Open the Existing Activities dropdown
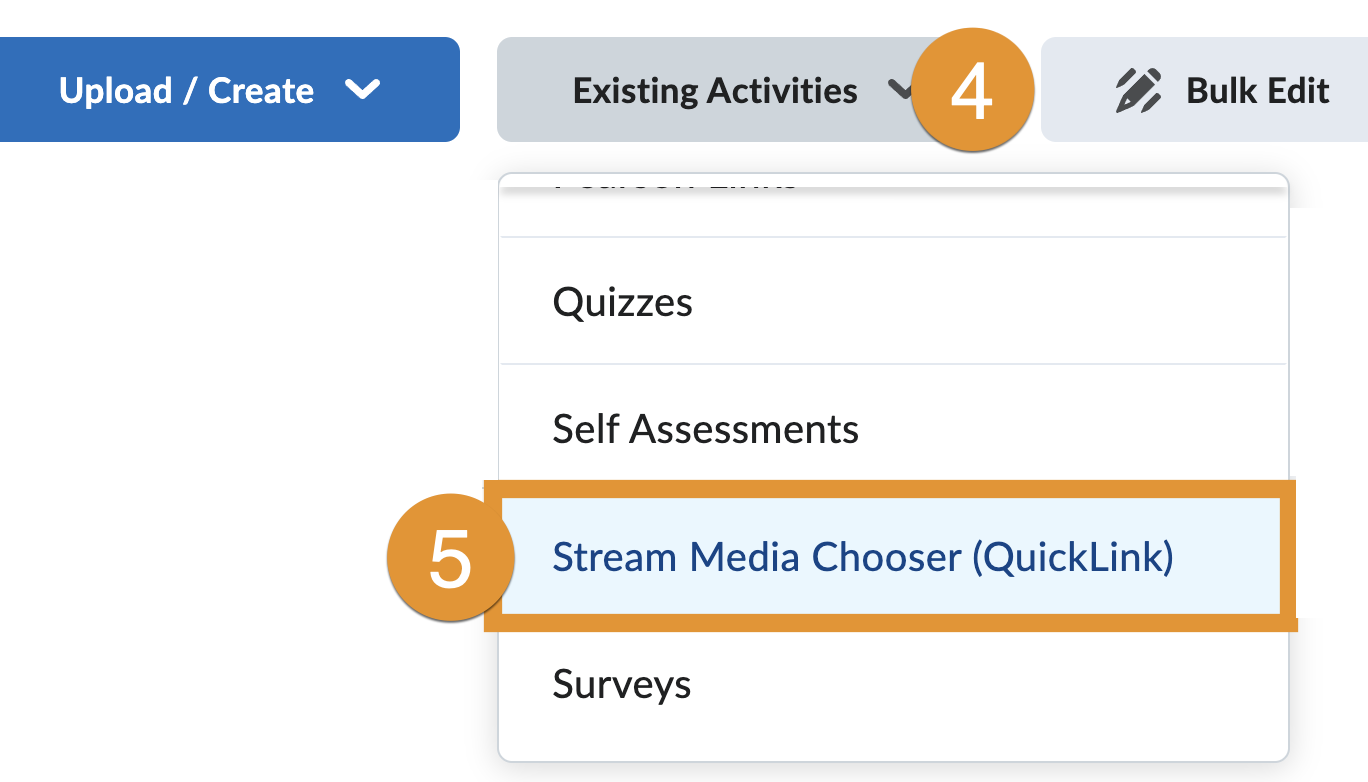The width and height of the screenshot is (1368, 782). (x=714, y=91)
